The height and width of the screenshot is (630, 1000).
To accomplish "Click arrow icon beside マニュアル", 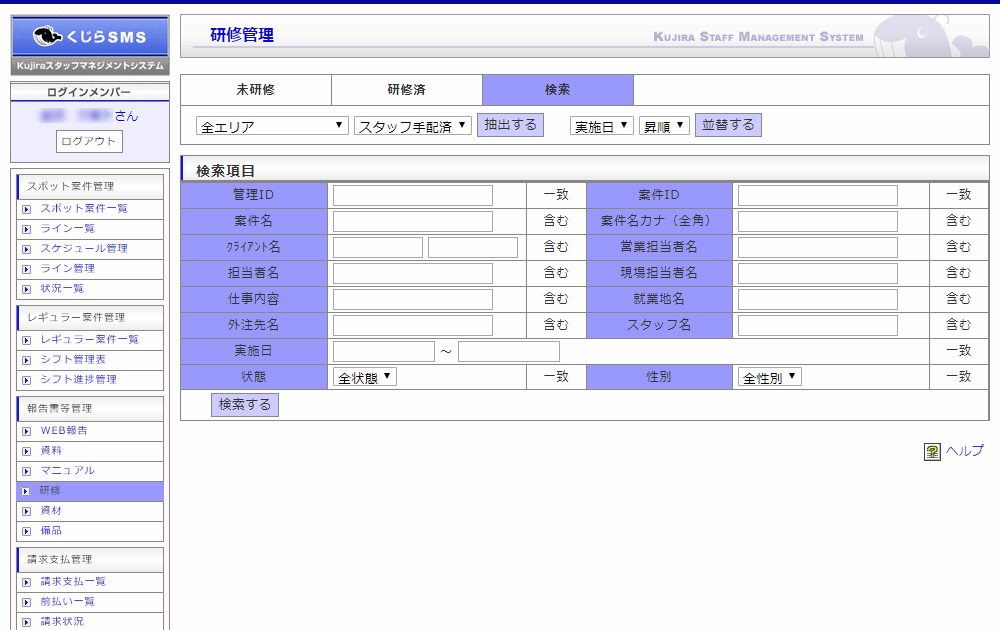I will 26,471.
